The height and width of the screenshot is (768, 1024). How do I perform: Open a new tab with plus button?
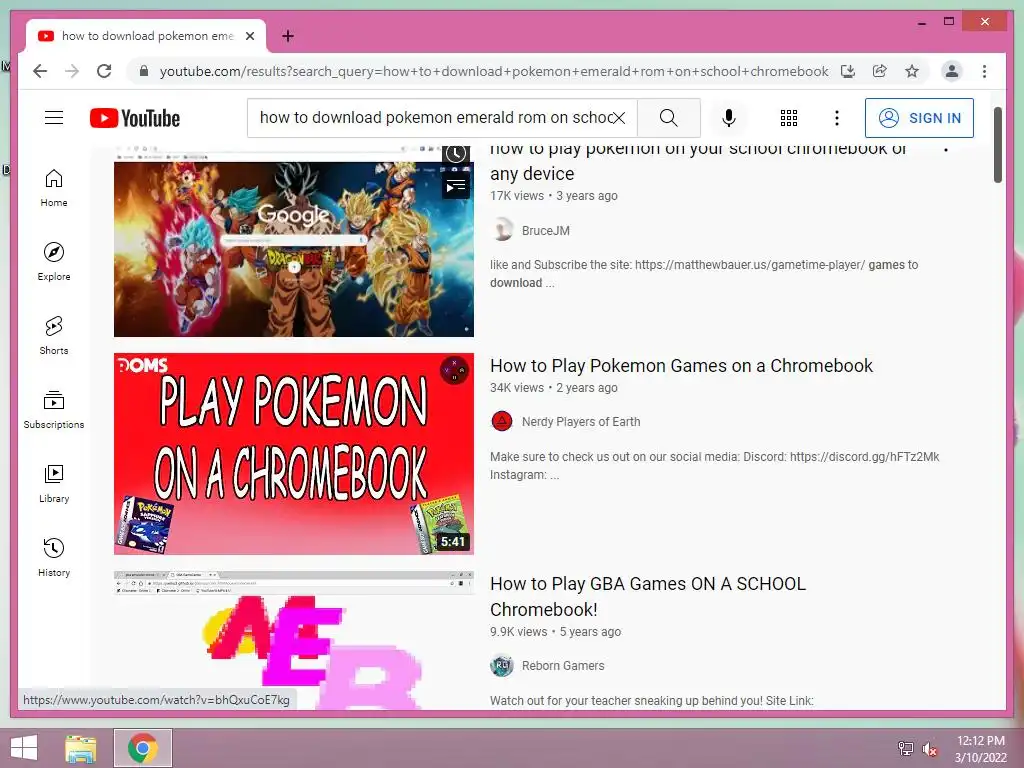[287, 36]
